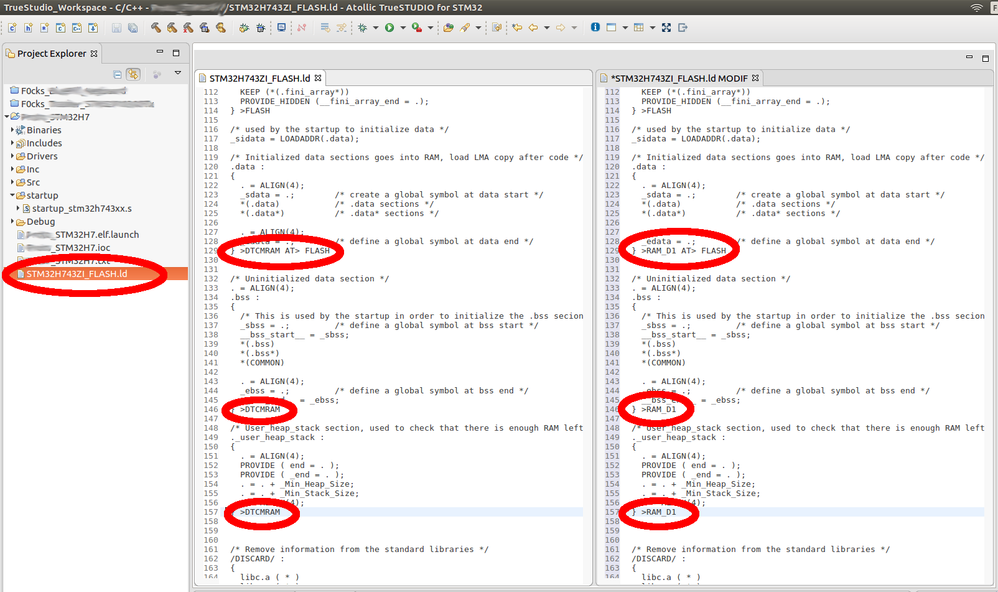The image size is (998, 592).
Task: Click the hammer icon with red X
Action: [x=188, y=28]
